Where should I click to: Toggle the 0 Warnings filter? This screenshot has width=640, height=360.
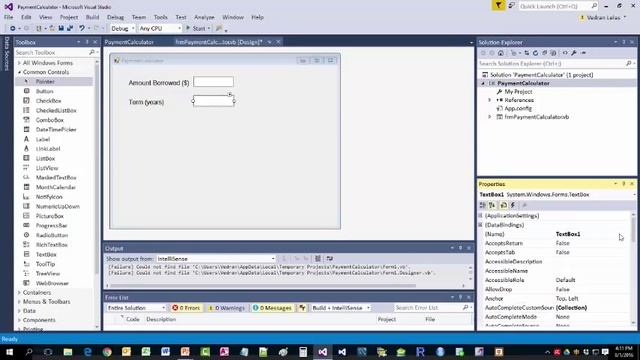click(x=227, y=308)
